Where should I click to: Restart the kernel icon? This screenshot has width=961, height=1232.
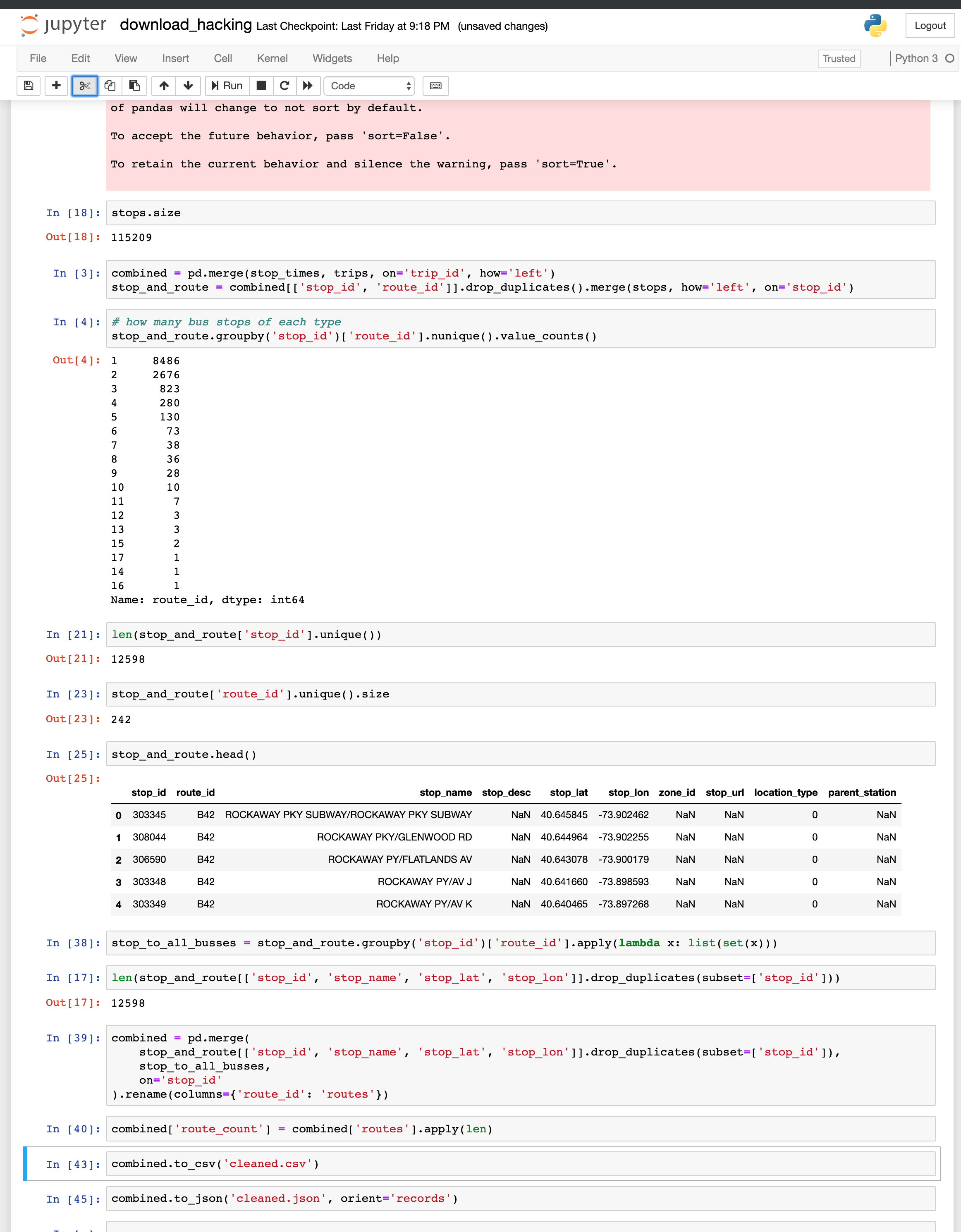[x=284, y=86]
